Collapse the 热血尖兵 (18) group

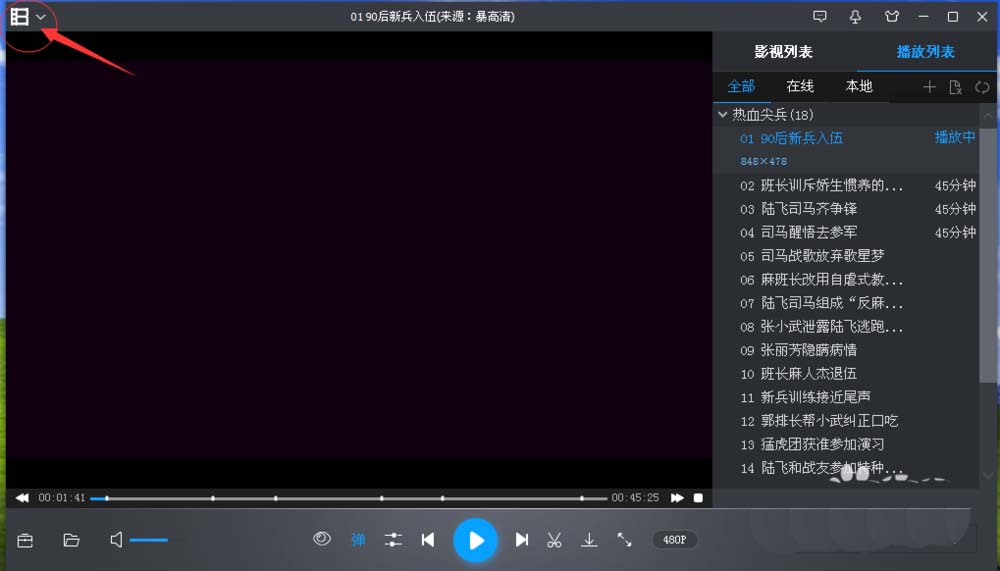(x=723, y=115)
